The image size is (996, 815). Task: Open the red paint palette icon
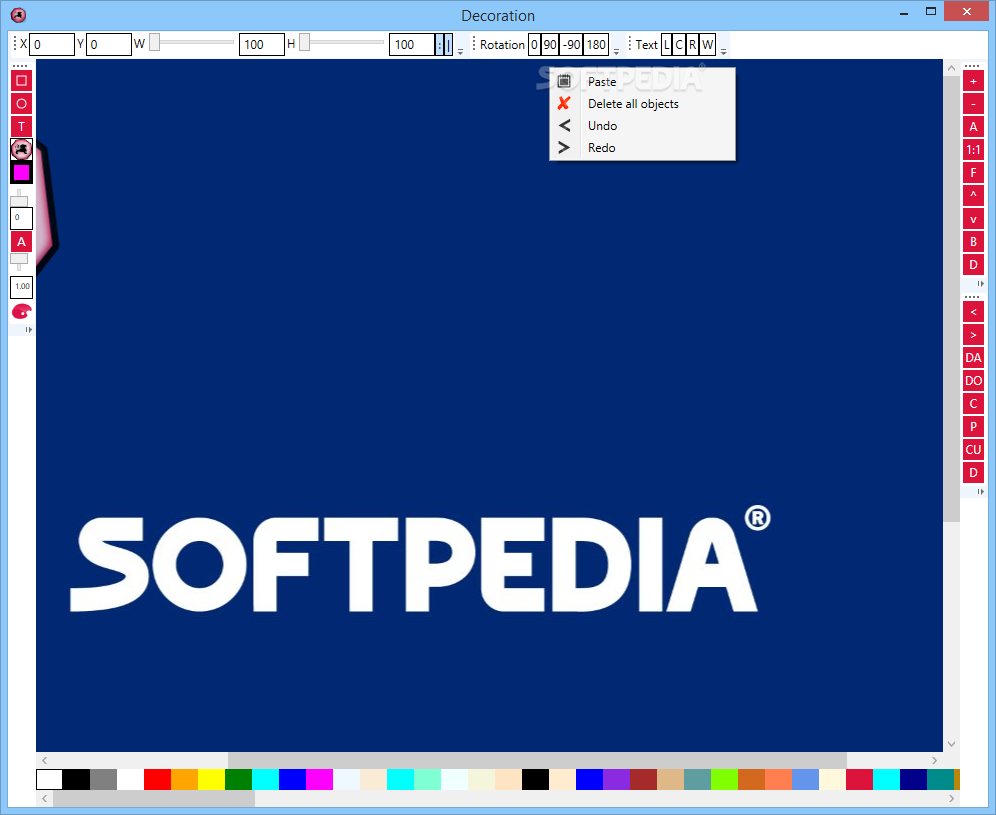(21, 311)
